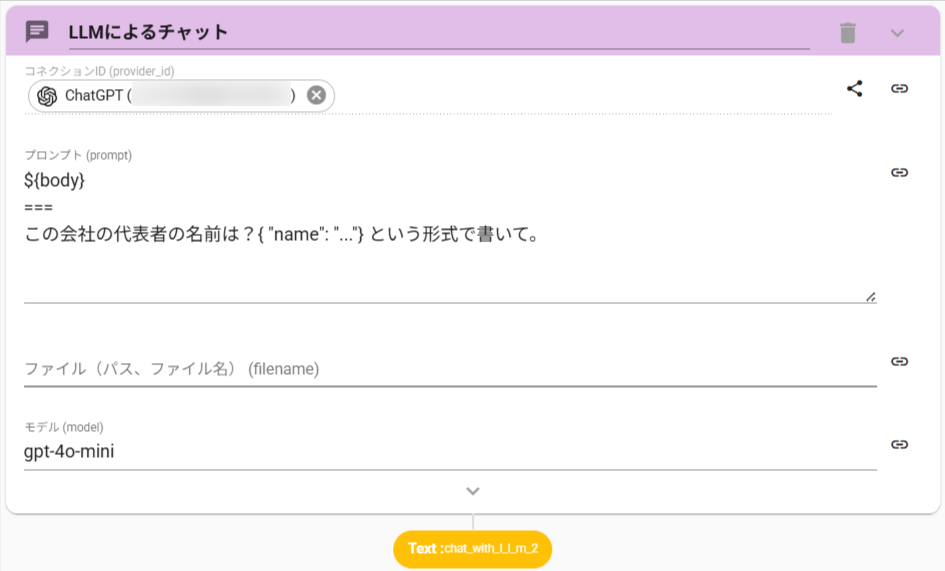Click the プロンプト (prompt) label
Screen dimensions: 945x571
pos(78,155)
